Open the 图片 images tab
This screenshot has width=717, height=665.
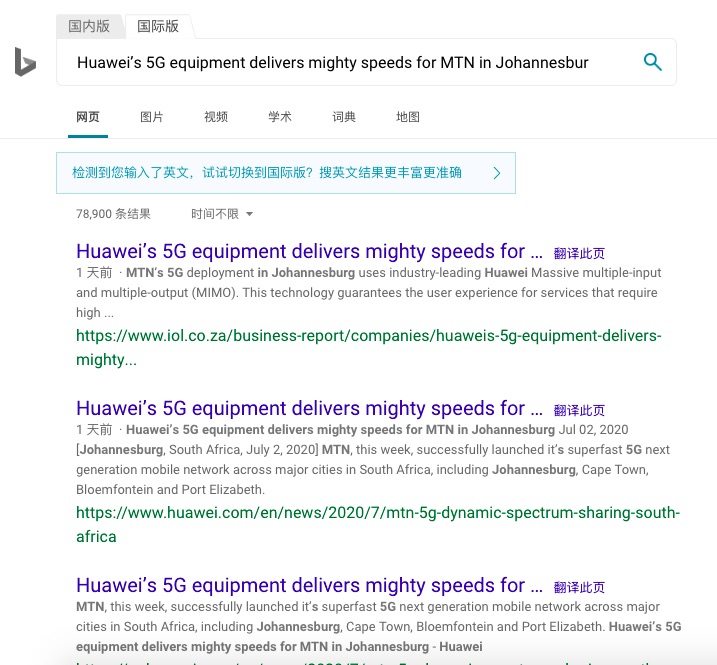152,117
